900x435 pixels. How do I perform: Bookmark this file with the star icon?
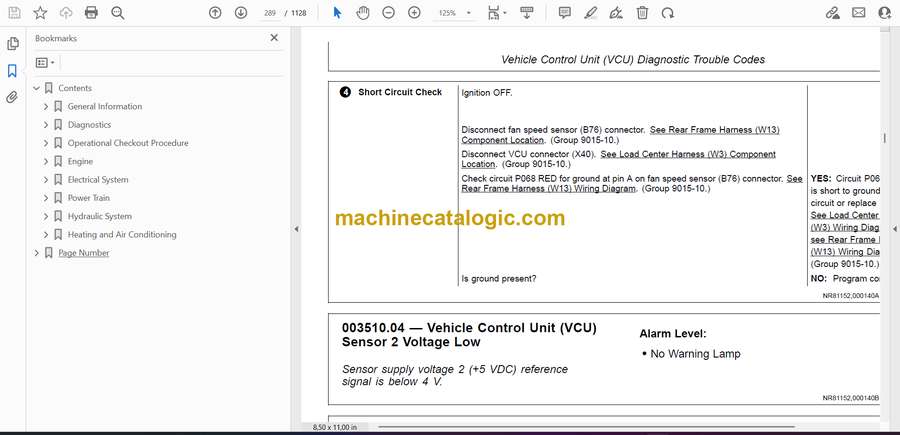click(40, 13)
